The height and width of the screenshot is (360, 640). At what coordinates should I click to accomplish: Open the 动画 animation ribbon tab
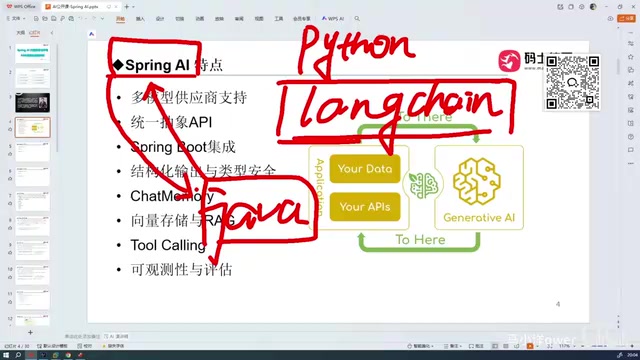pos(200,19)
